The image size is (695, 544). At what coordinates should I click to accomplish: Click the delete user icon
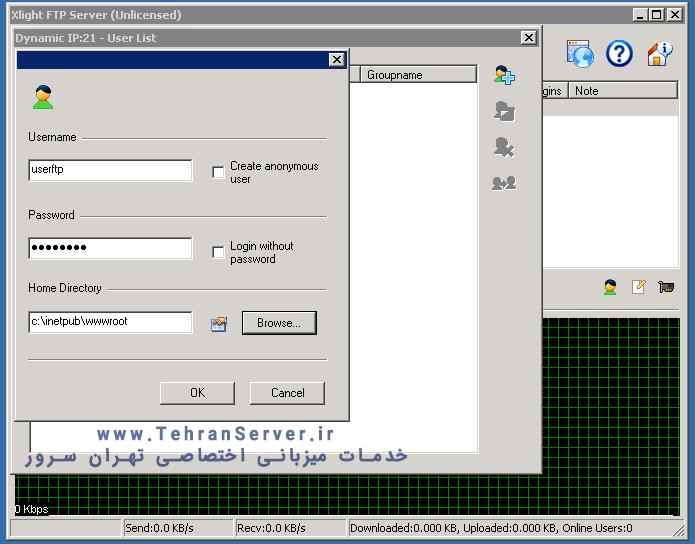pyautogui.click(x=504, y=147)
